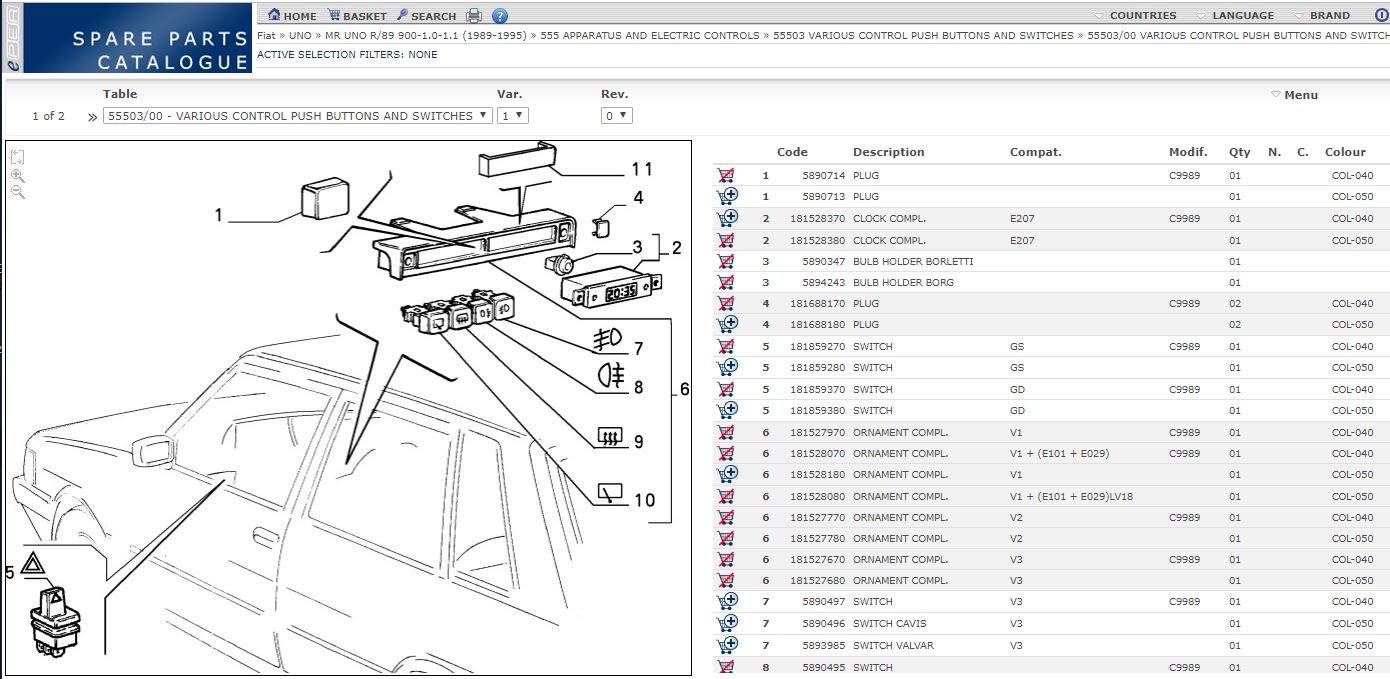Navigate to Fiat breadcrumb
Image resolution: width=1390 pixels, height=679 pixels.
pyautogui.click(x=266, y=35)
